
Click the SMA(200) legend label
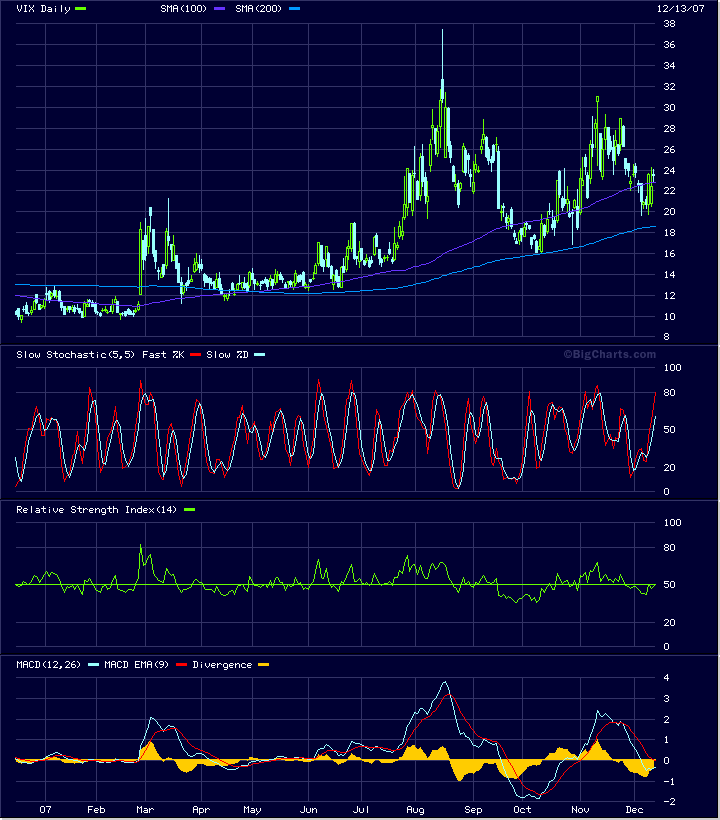[258, 9]
